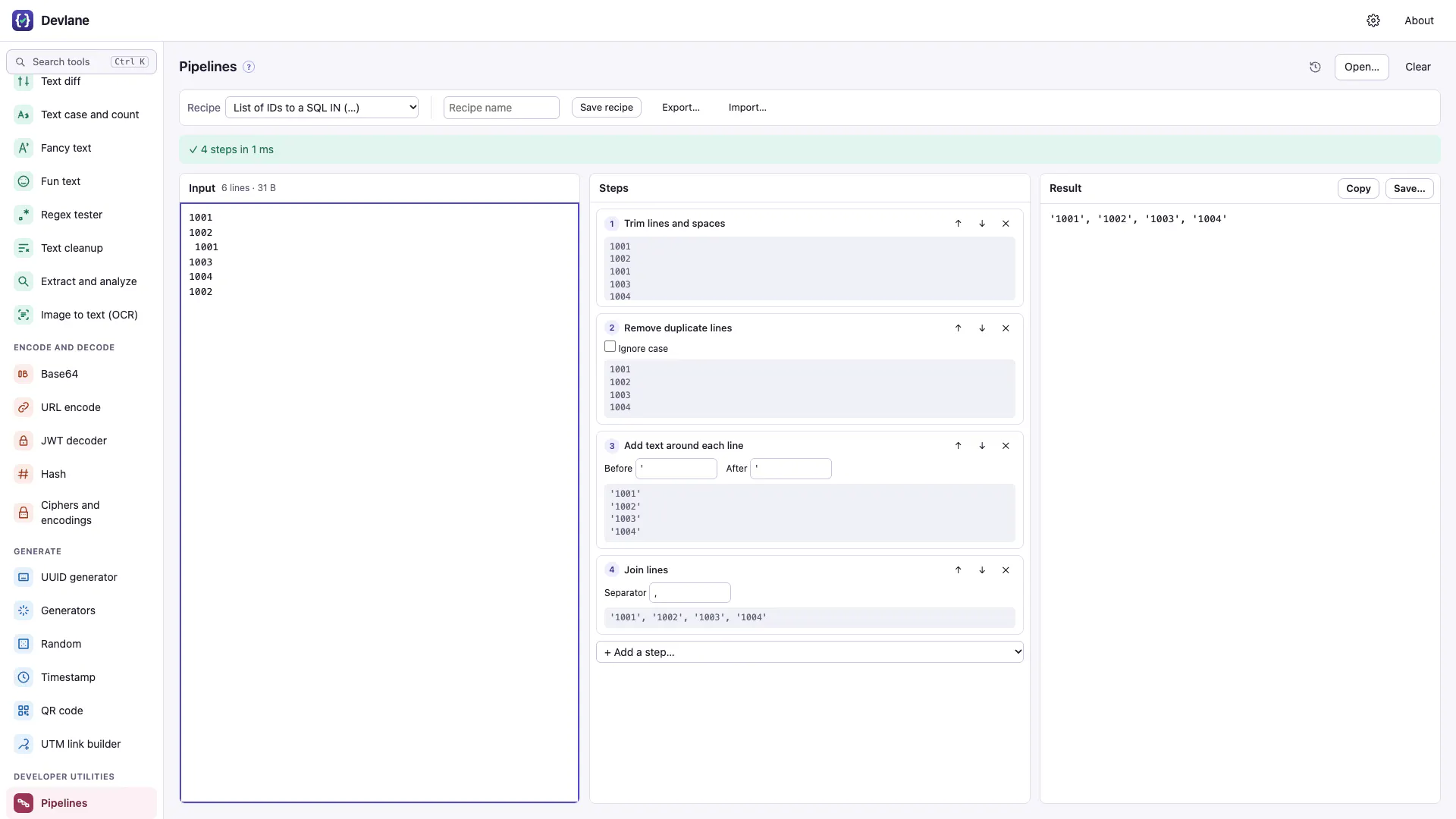Move Trim lines step down
Image resolution: width=1456 pixels, height=819 pixels.
click(982, 224)
